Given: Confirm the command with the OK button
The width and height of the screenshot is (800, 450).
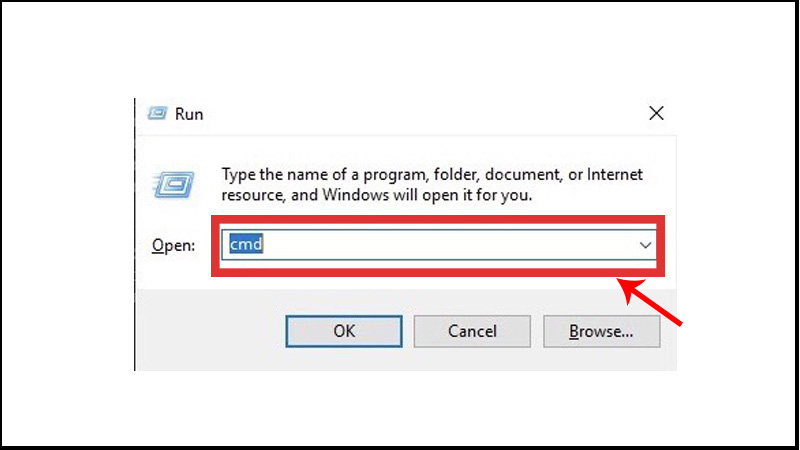Looking at the screenshot, I should 344,331.
